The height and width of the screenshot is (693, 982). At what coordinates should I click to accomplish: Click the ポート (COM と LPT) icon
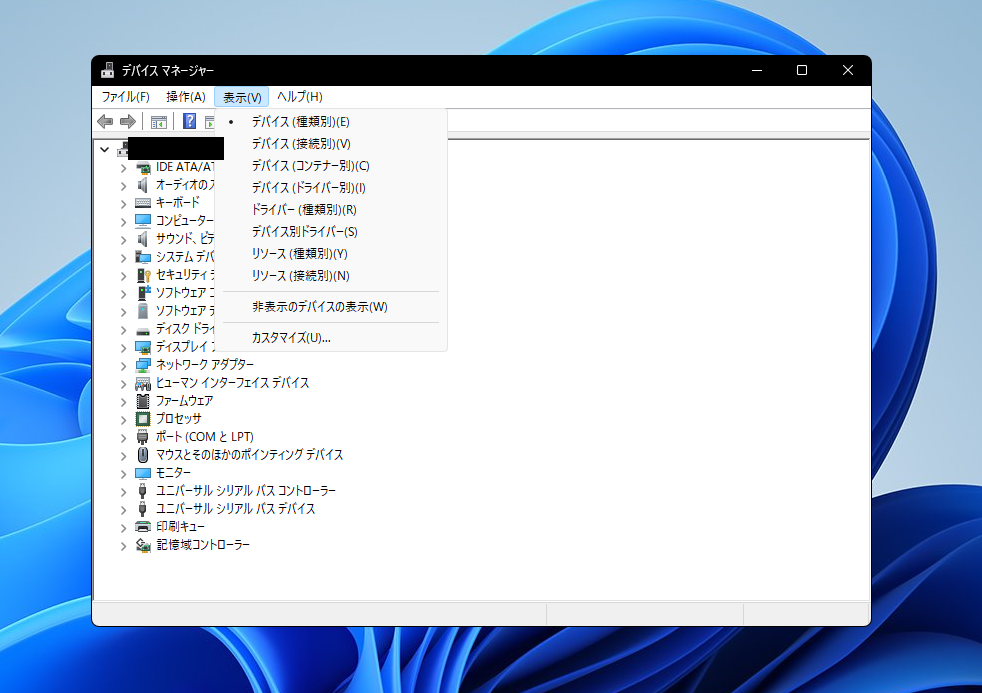[x=143, y=437]
